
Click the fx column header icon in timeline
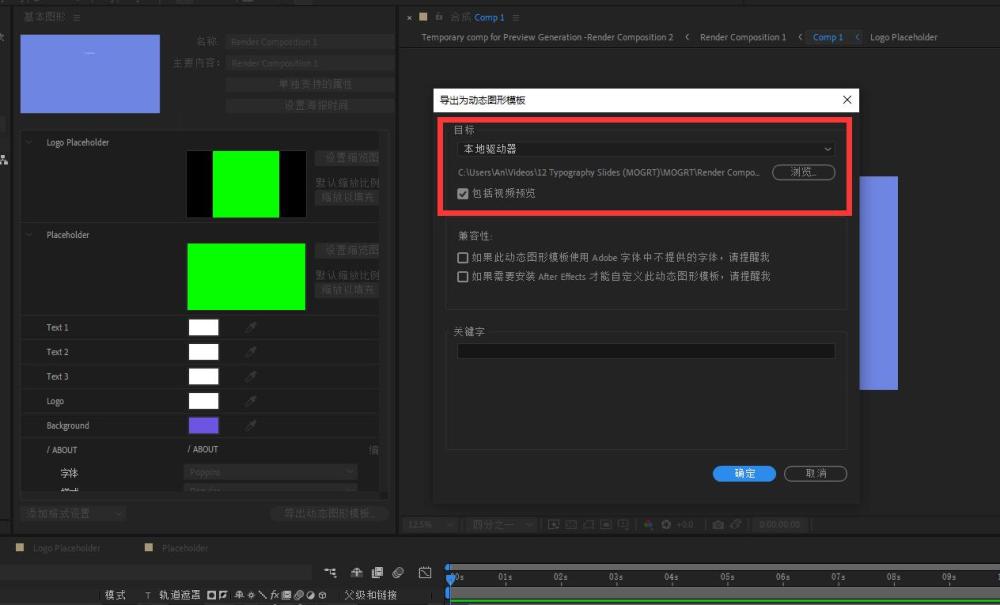tap(275, 595)
